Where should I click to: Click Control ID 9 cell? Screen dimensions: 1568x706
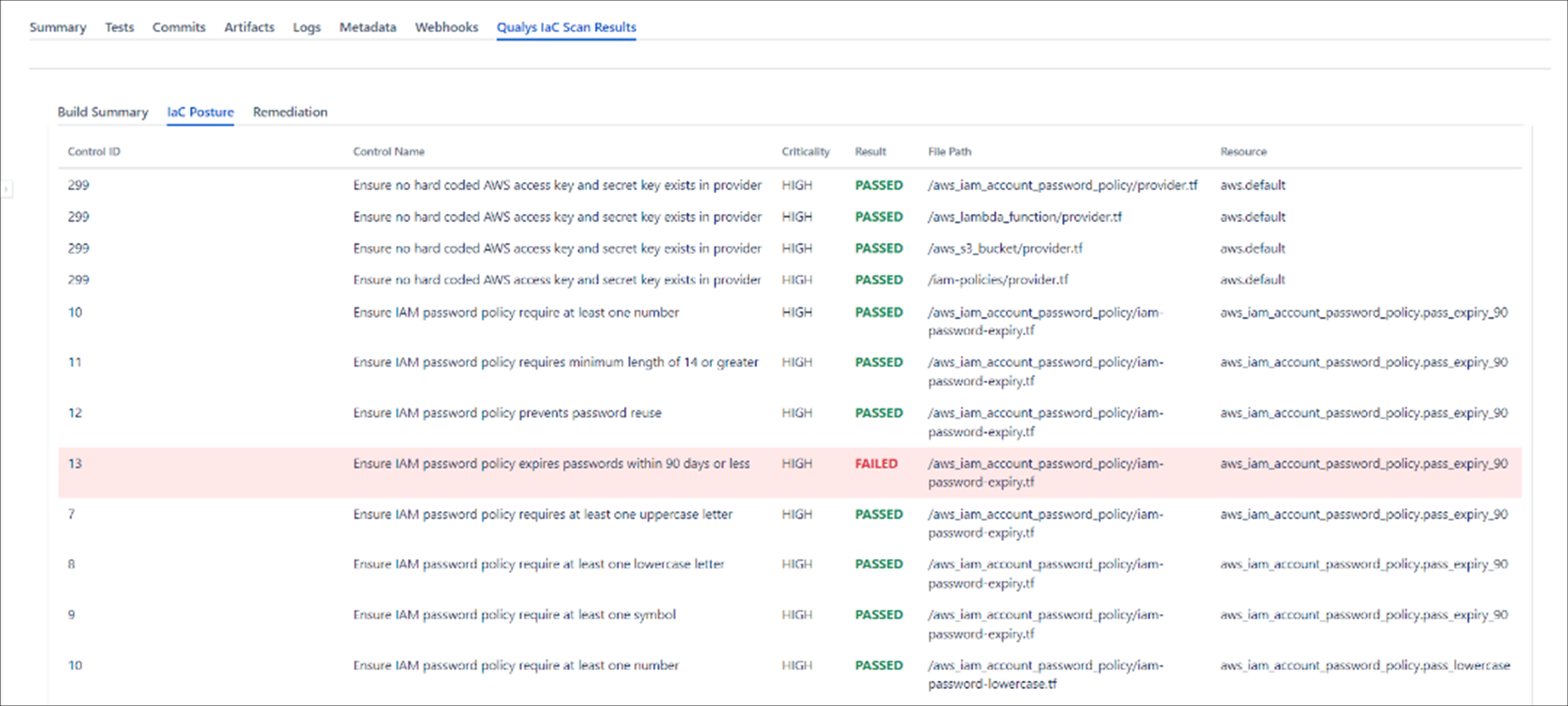tap(71, 615)
